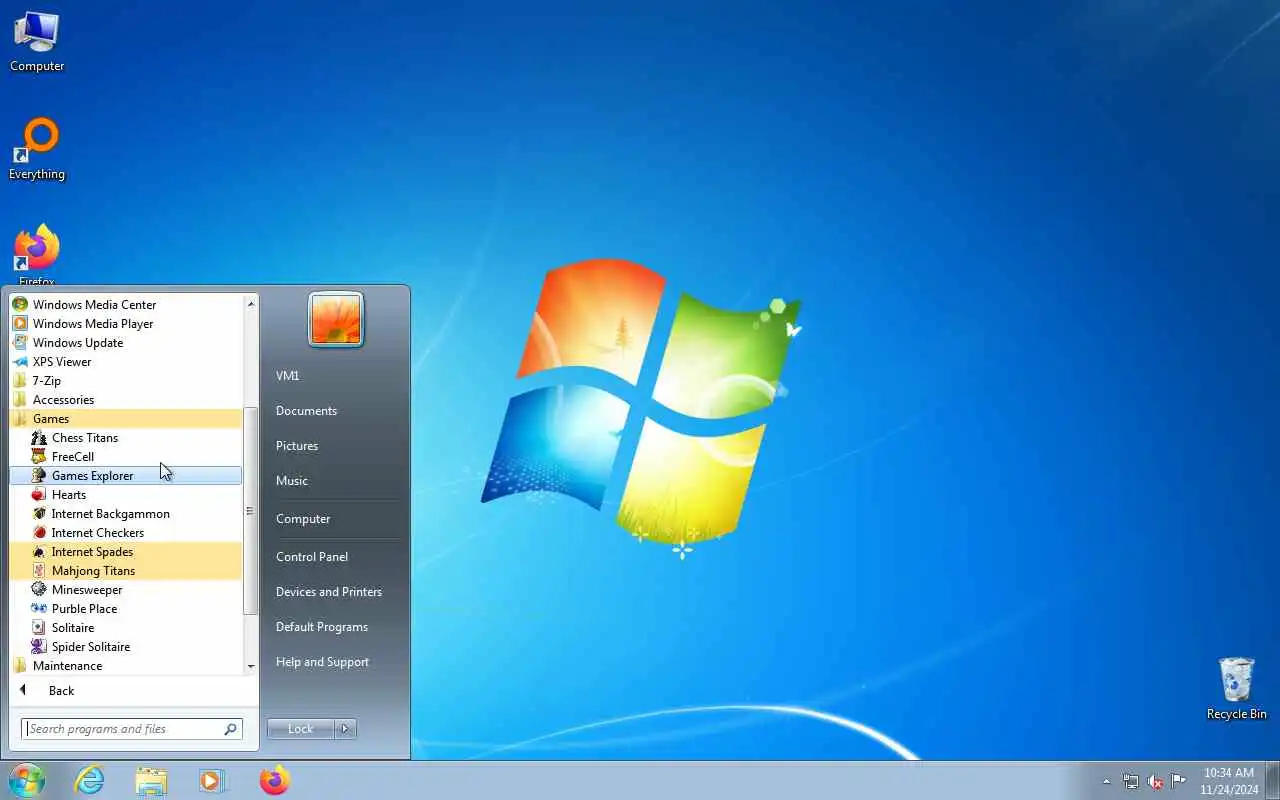The image size is (1280, 800).
Task: Open Windows Update entry
Action: 125,342
